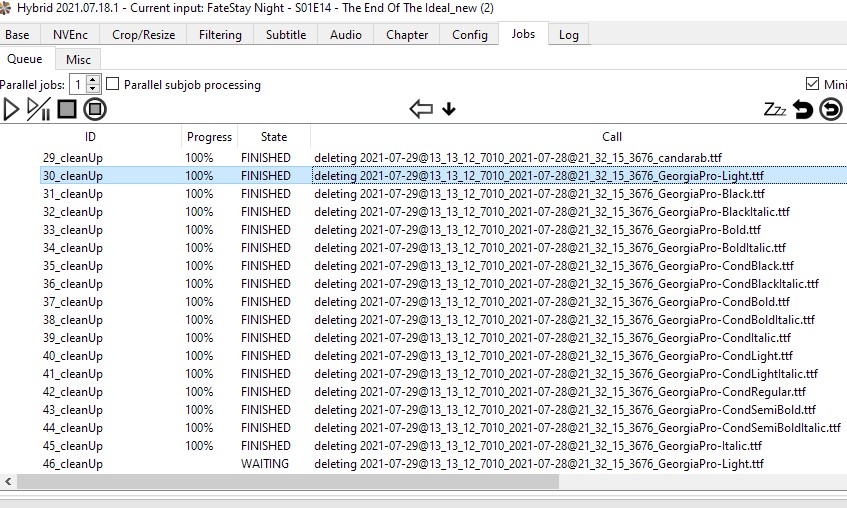This screenshot has height=508, width=847.
Task: Toggle the Mini checkbox
Action: (x=812, y=85)
